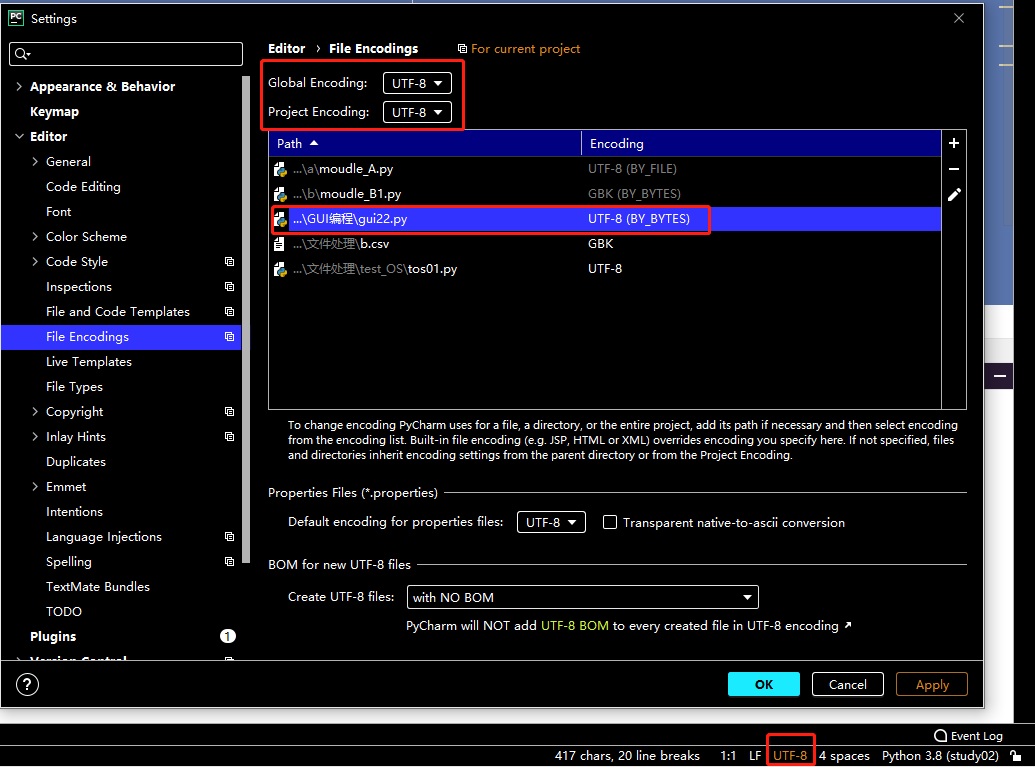This screenshot has height=767, width=1035.
Task: Click the settings sidebar scrollbar
Action: 246,320
